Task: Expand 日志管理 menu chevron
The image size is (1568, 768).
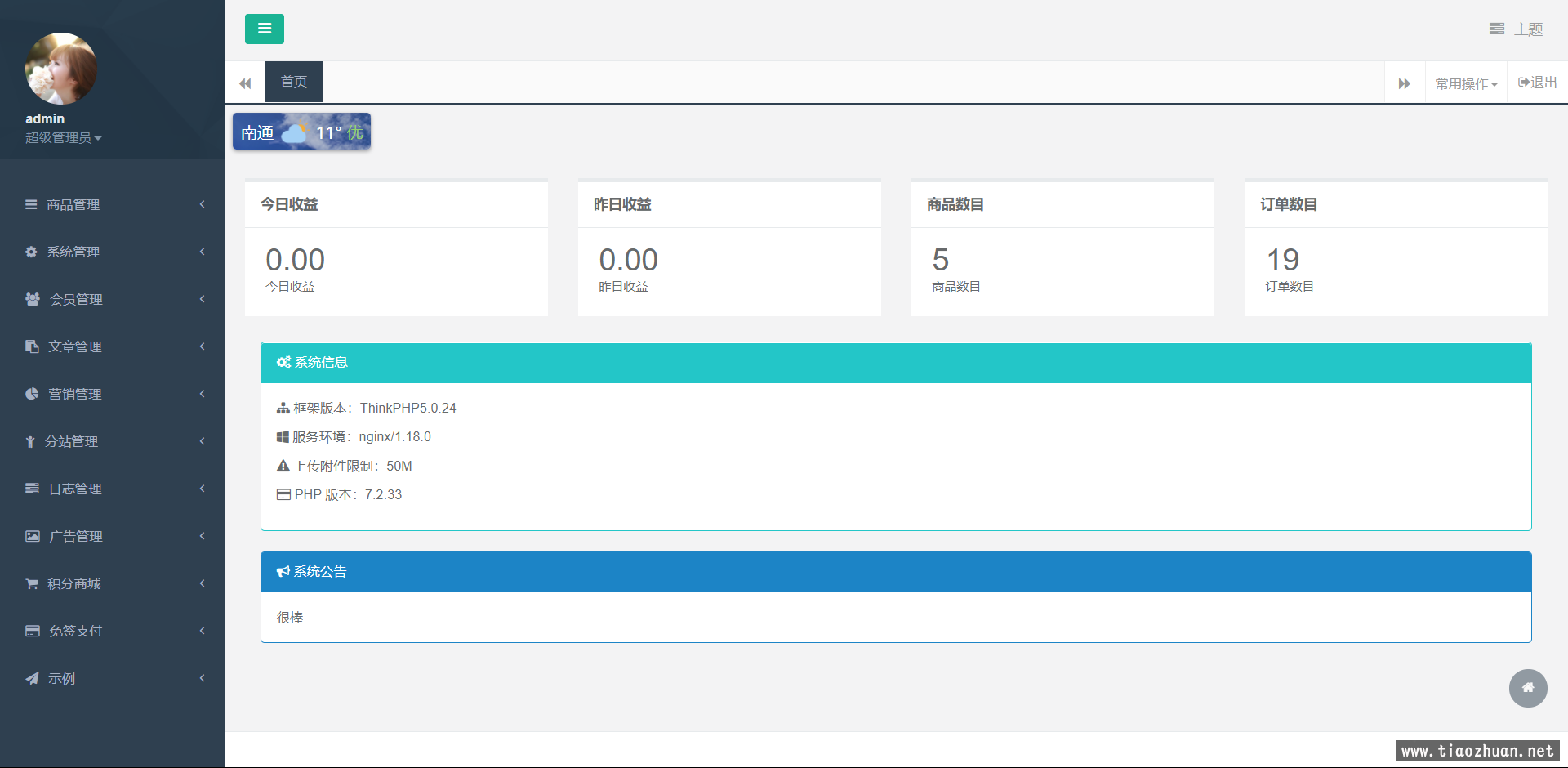Action: point(202,489)
